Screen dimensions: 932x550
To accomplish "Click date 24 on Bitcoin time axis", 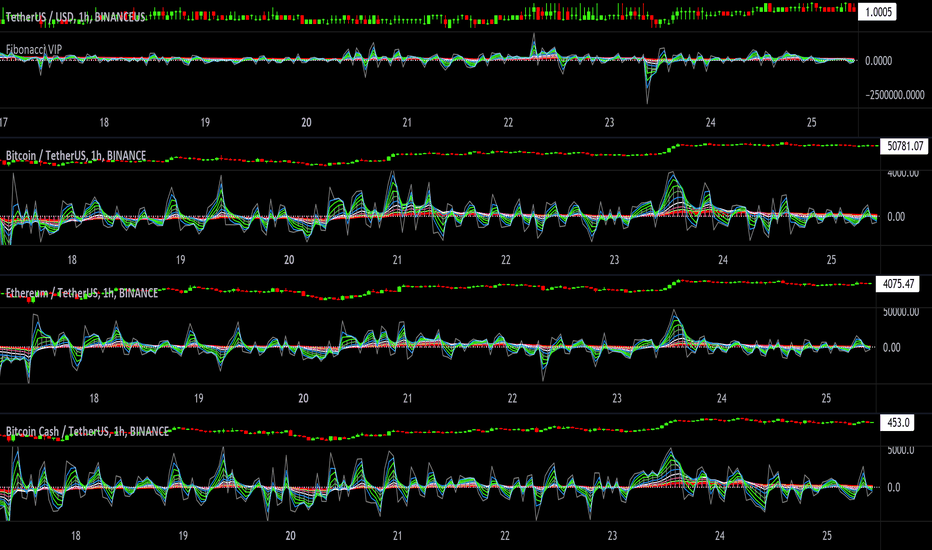I will [723, 260].
